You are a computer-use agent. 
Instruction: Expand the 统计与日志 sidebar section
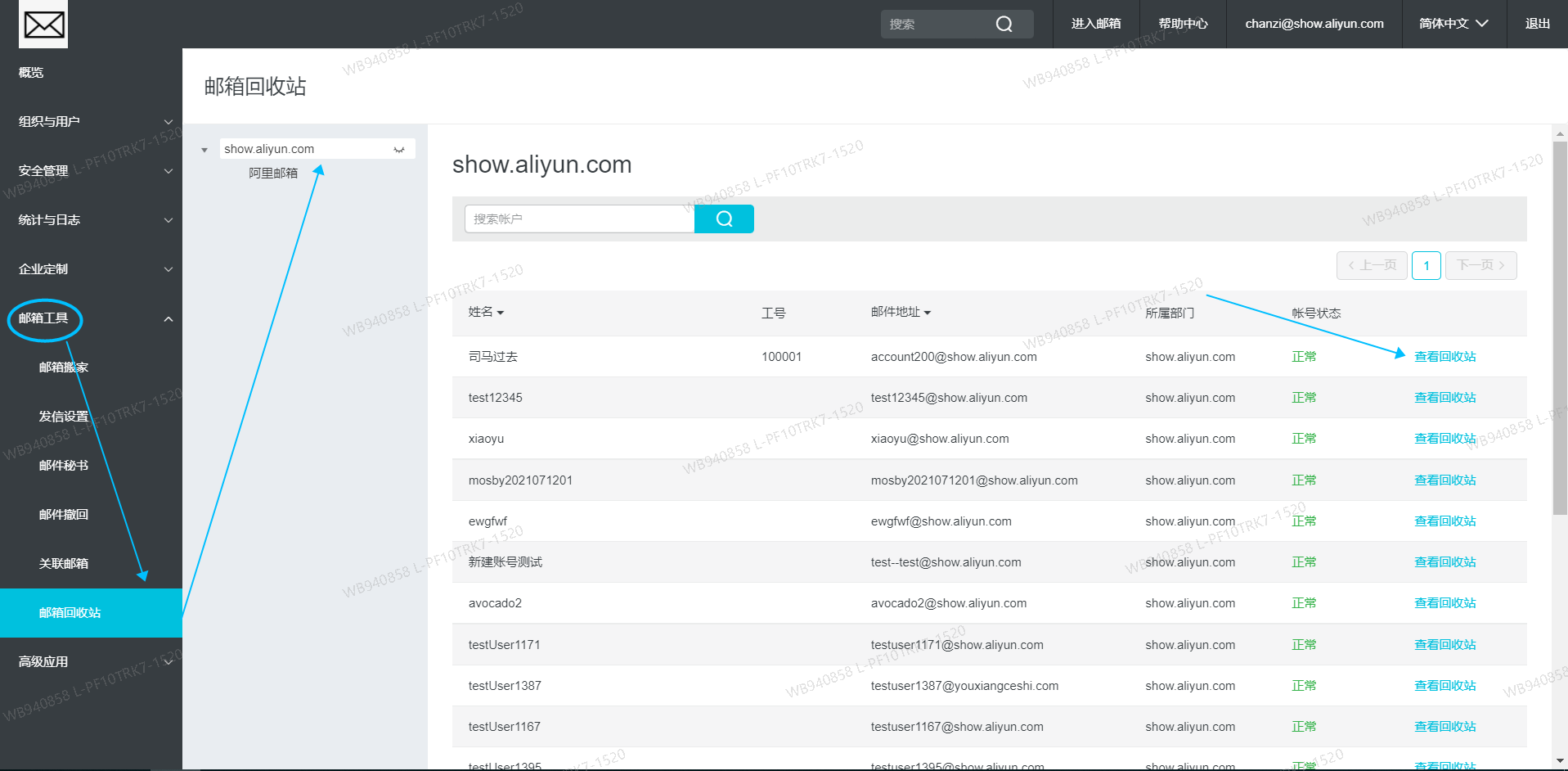coord(91,220)
